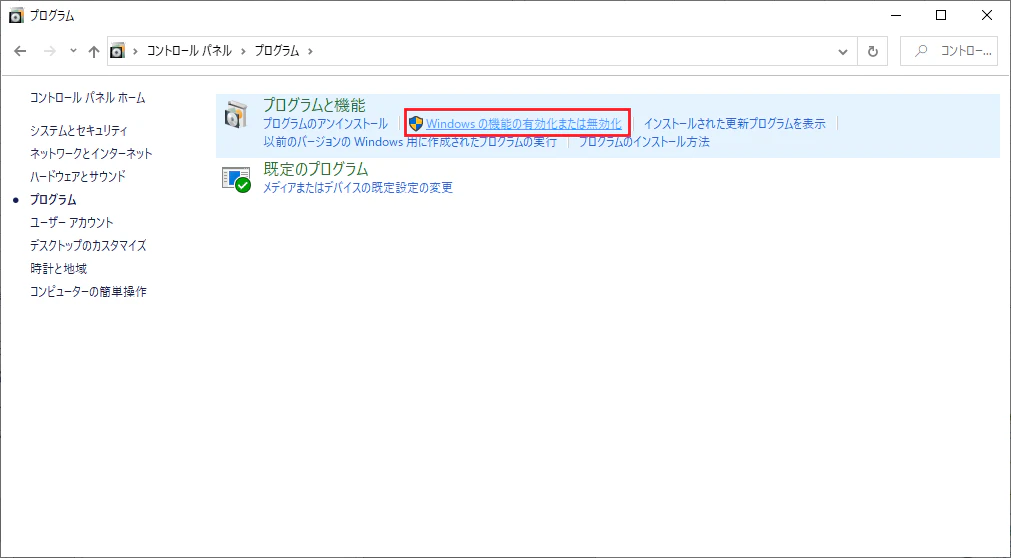
Task: Click プログラム in the address breadcrumb
Action: click(x=277, y=51)
